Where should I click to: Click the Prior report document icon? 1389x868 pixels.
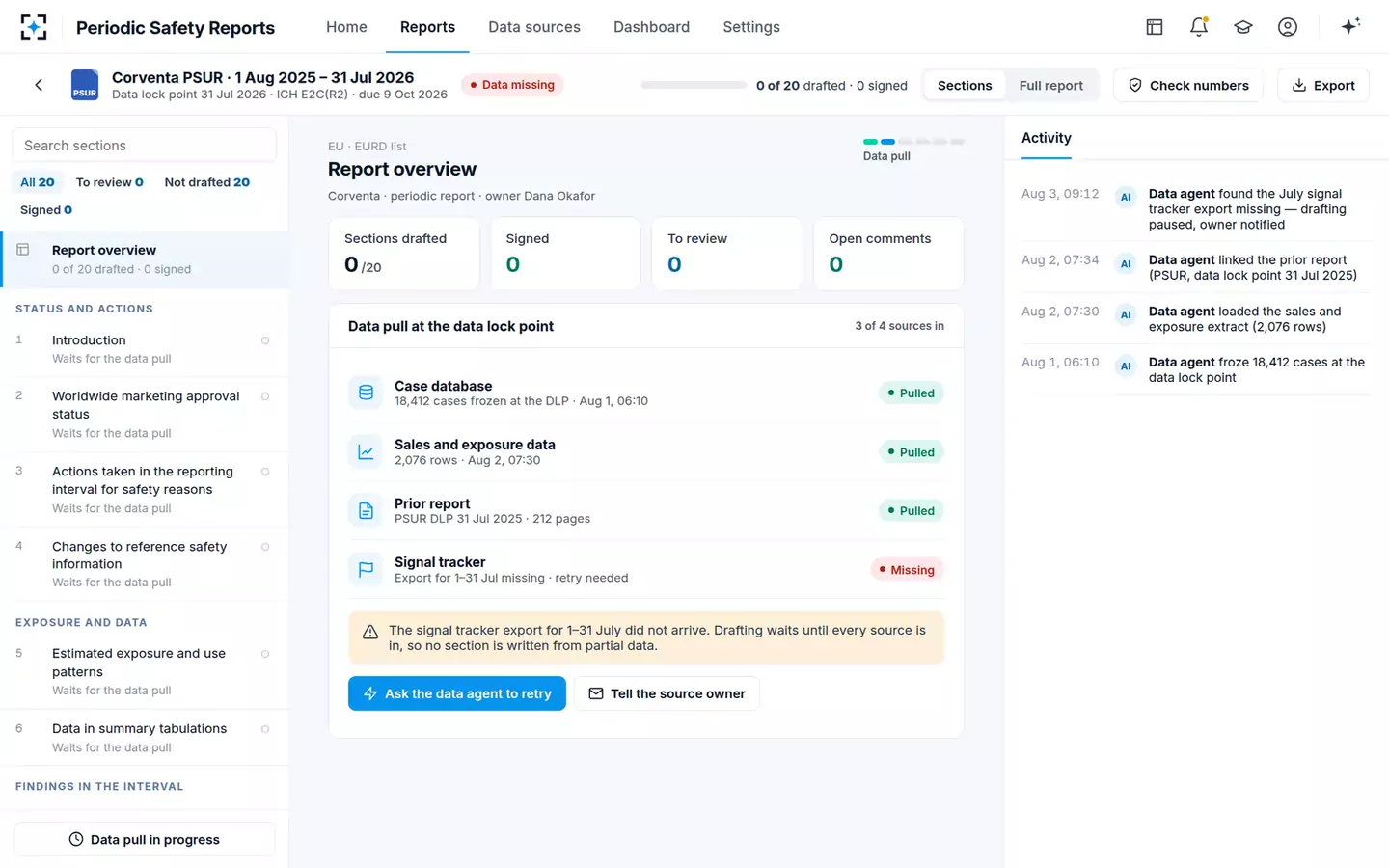pyautogui.click(x=366, y=510)
